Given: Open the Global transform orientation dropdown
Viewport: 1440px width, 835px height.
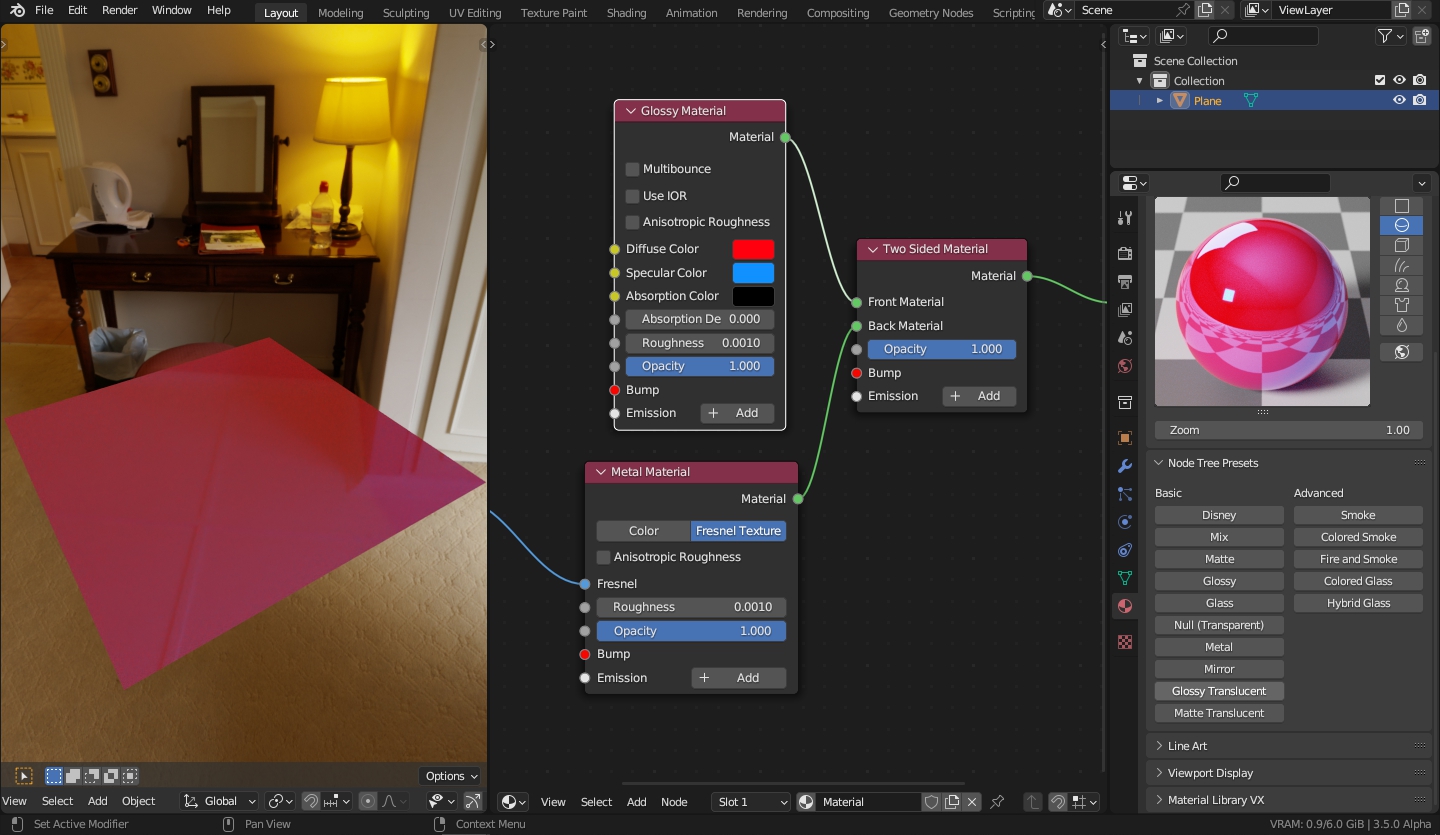Looking at the screenshot, I should coord(220,801).
